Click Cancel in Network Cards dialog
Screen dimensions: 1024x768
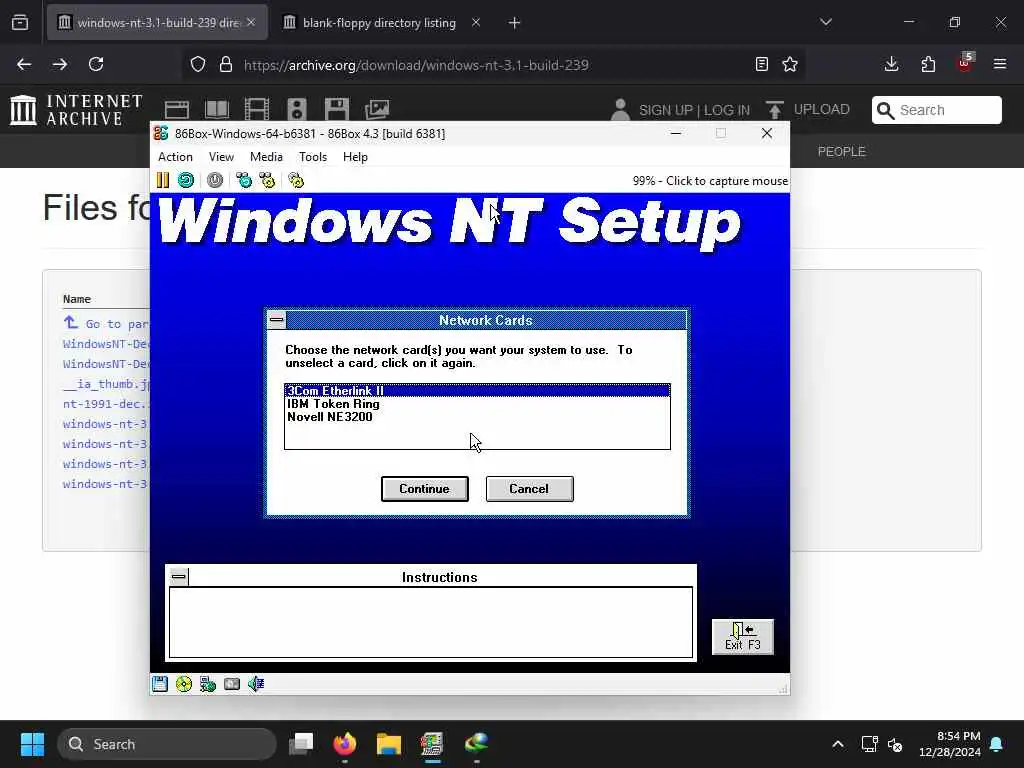[x=530, y=488]
